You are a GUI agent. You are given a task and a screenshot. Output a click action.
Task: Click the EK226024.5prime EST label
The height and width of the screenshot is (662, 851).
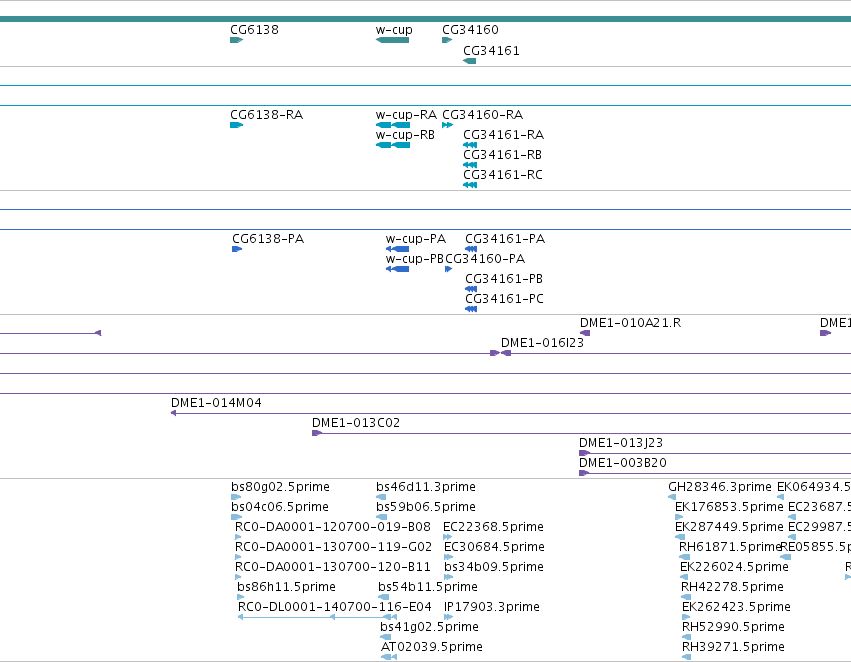tap(734, 568)
